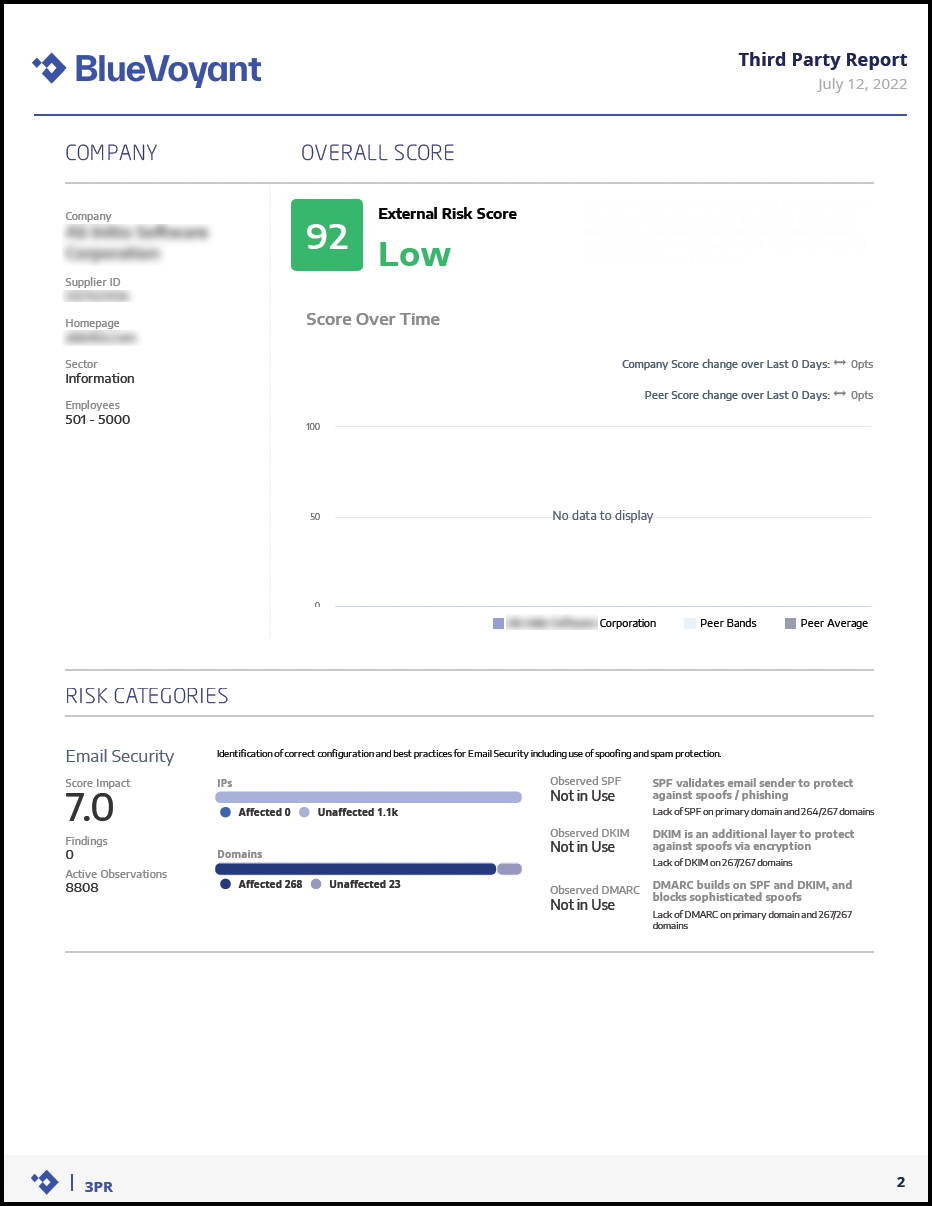932x1206 pixels.
Task: Click the 100 label on the chart axis
Action: (x=313, y=427)
